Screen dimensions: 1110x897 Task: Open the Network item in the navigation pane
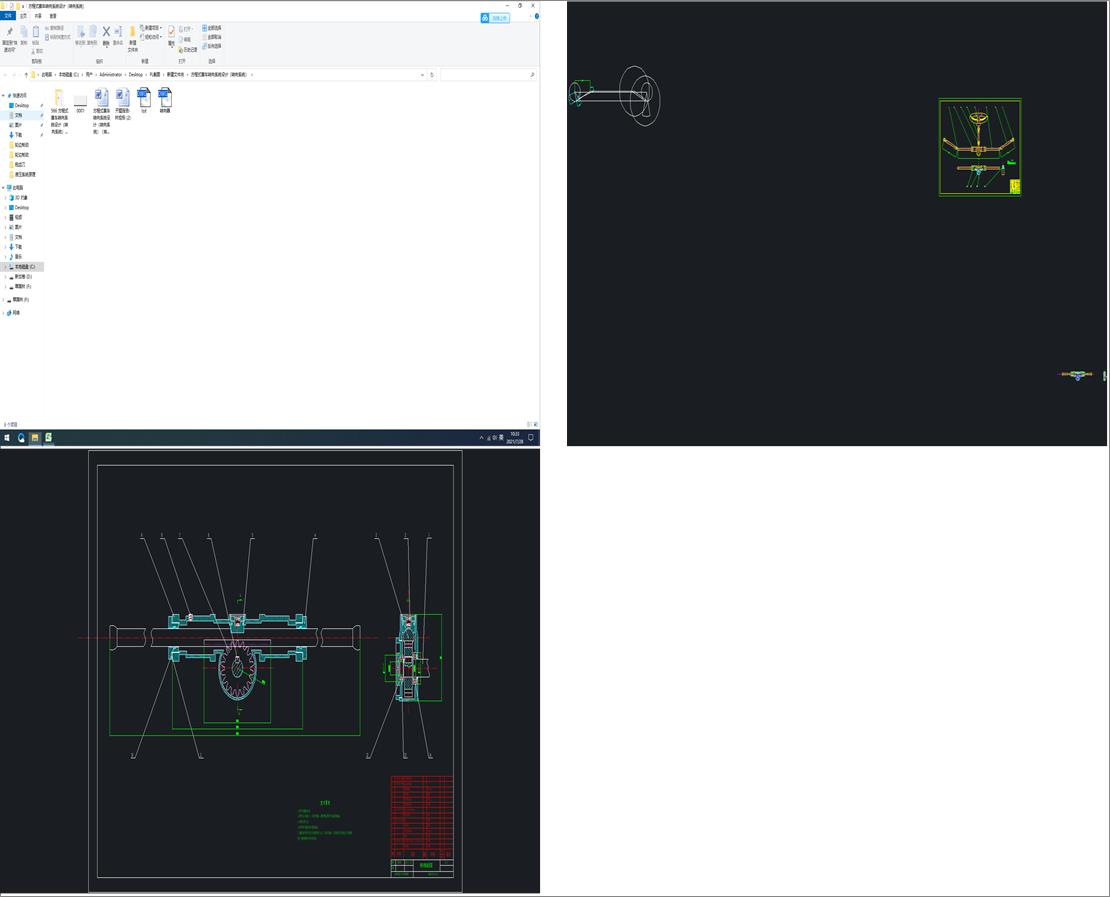click(x=13, y=312)
